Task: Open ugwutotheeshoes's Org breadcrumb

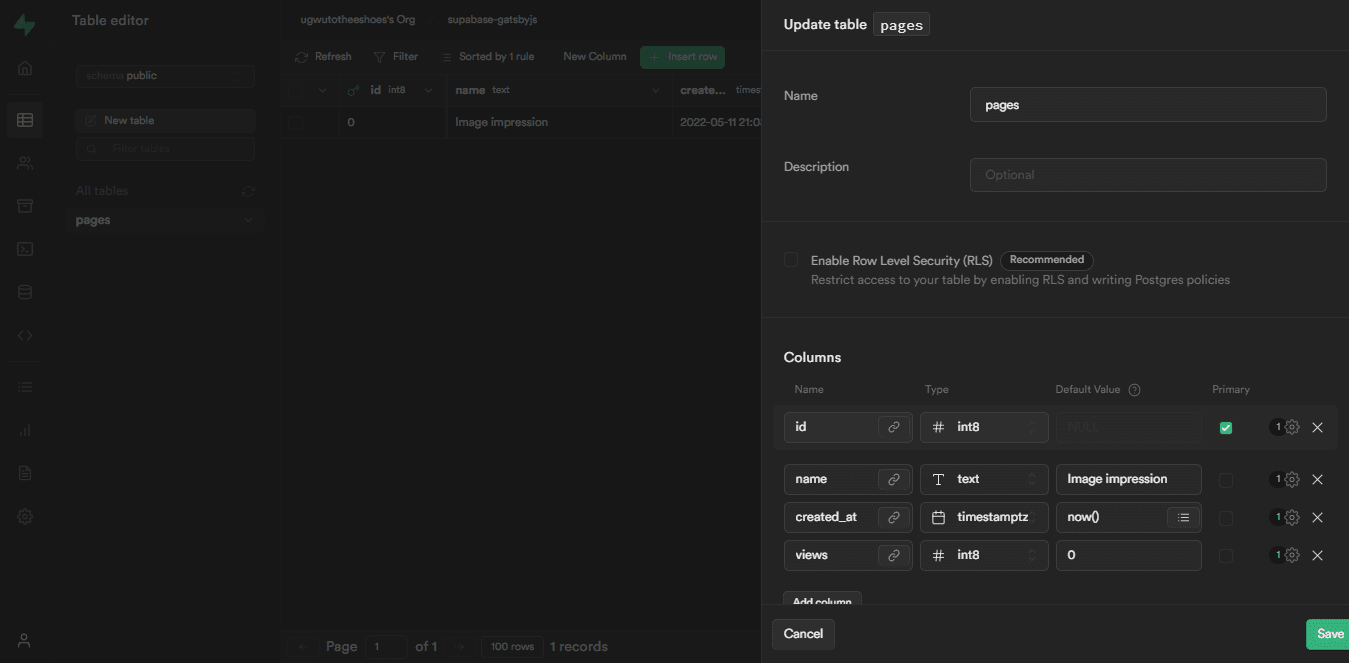Action: pos(357,20)
